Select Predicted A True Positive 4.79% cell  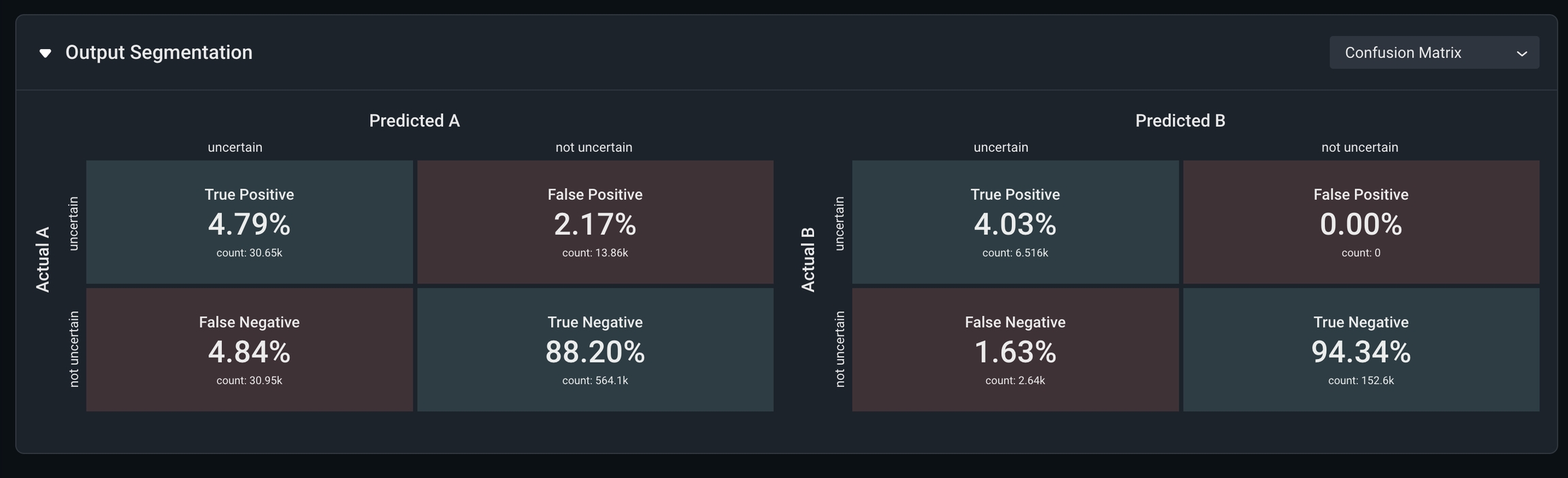pos(249,222)
